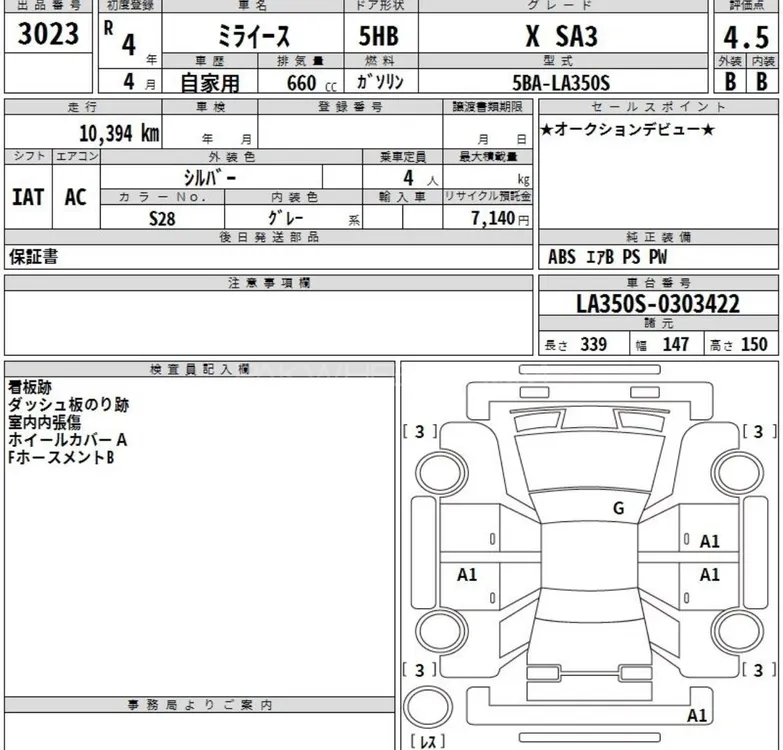Select the history value 自家用
The height and width of the screenshot is (750, 783).
pyautogui.click(x=210, y=83)
